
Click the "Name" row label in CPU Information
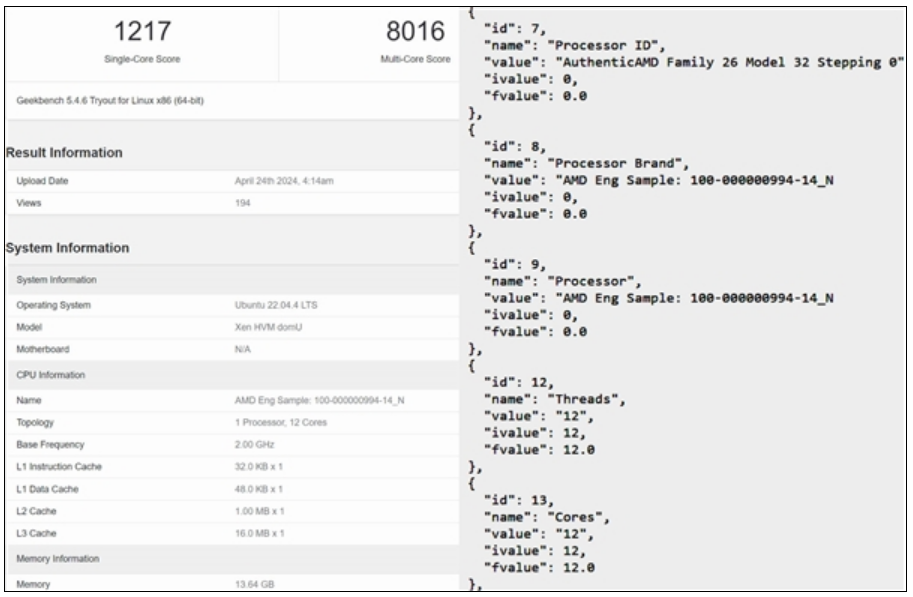[x=29, y=401]
